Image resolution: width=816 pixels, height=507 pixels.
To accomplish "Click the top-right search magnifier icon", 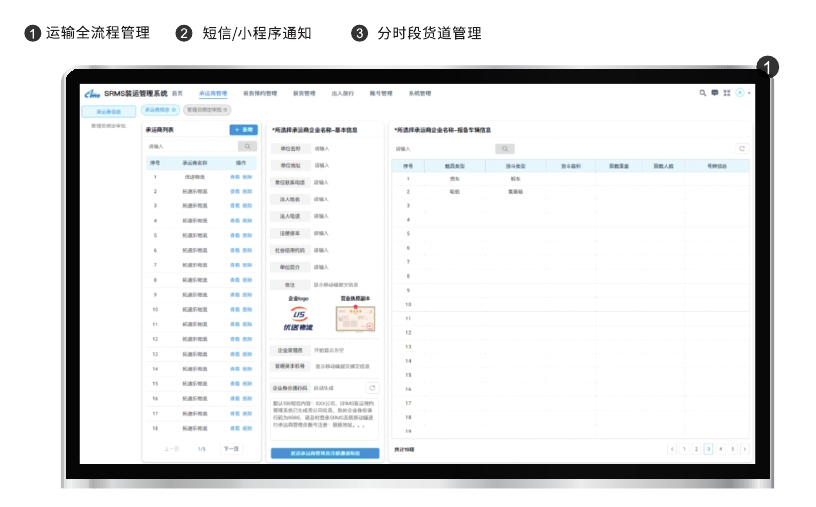I will point(703,93).
